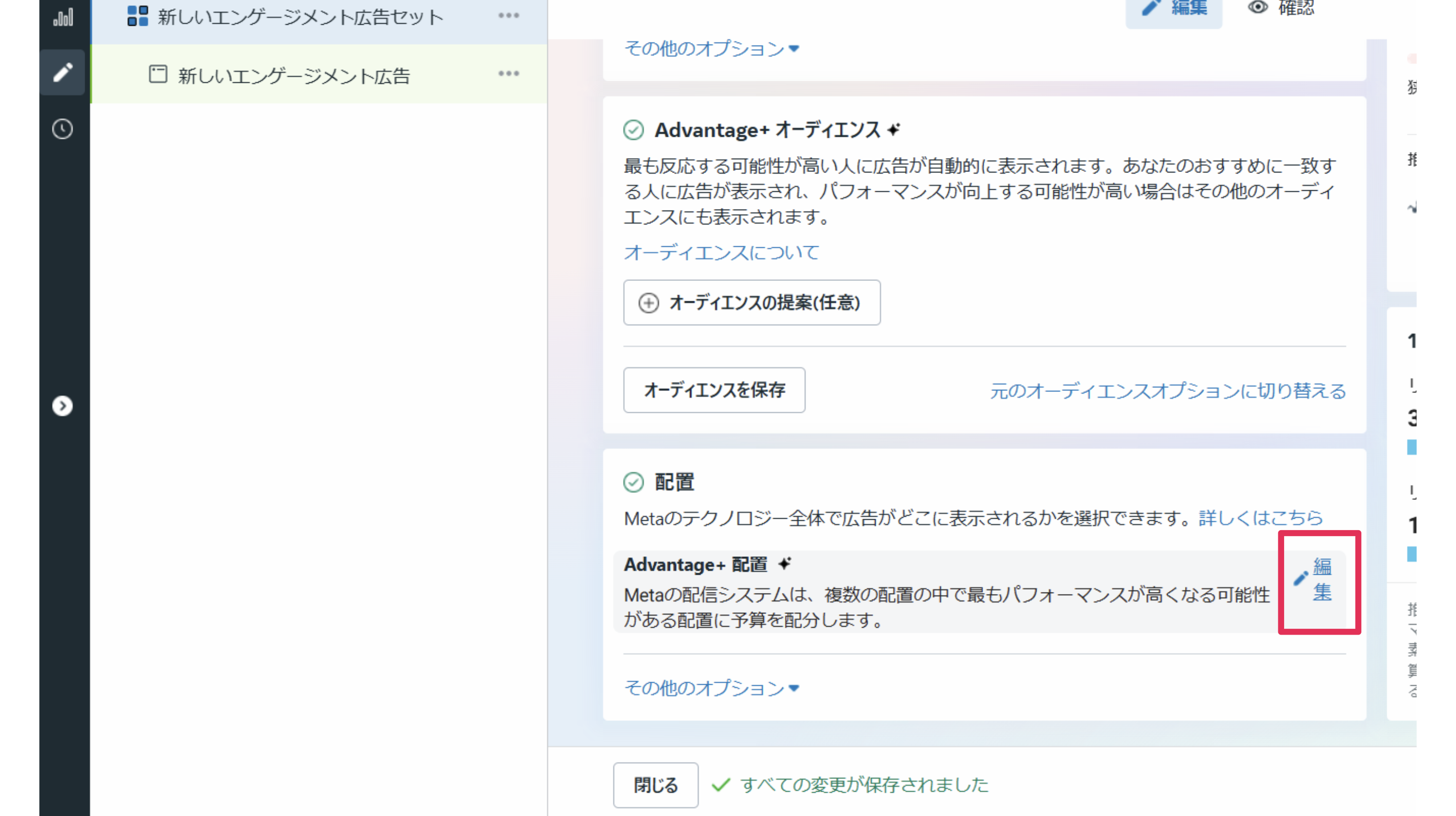Select the pencil edit icon in sidebar

63,72
